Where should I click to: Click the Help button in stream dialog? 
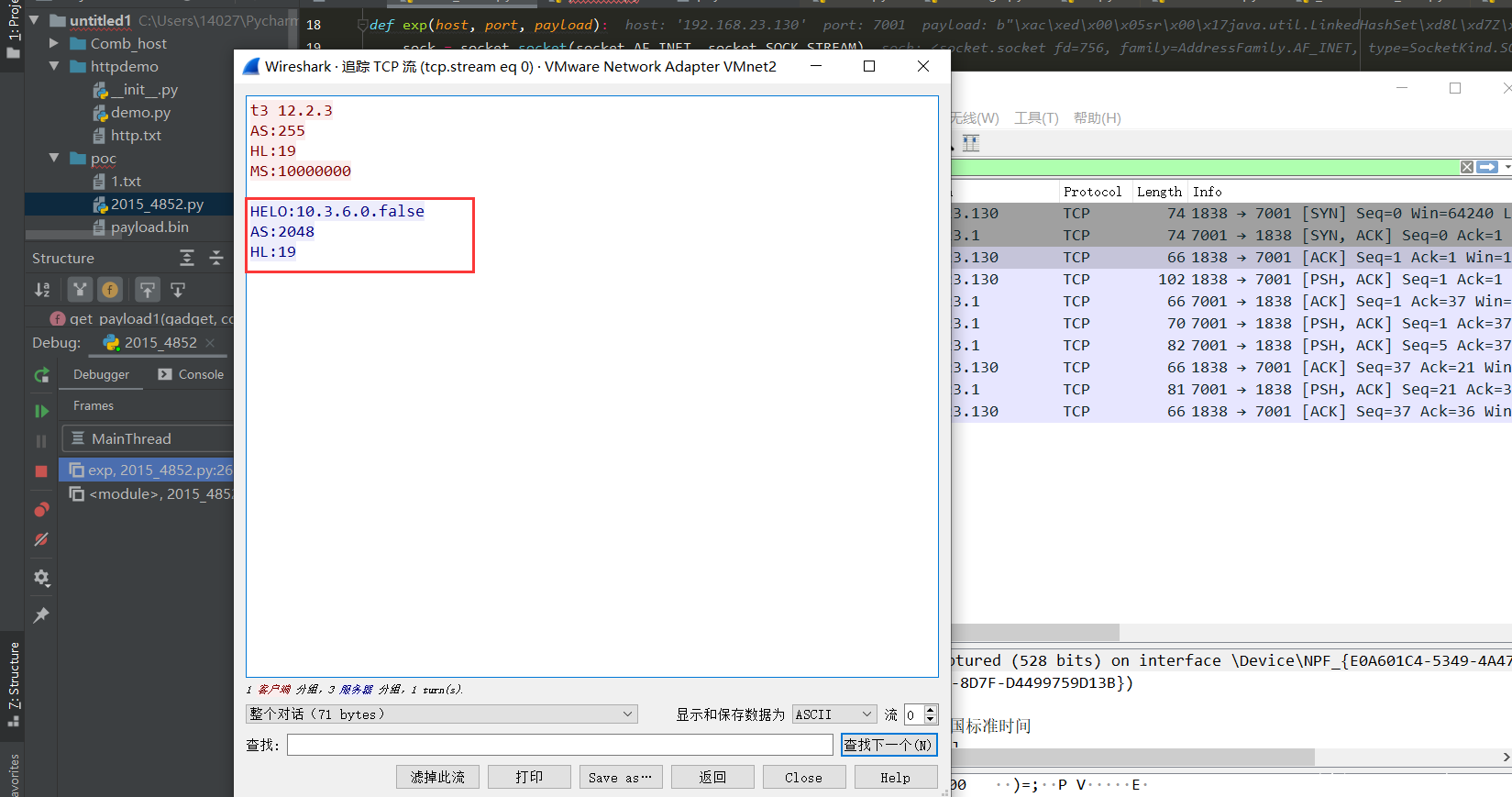click(x=896, y=777)
